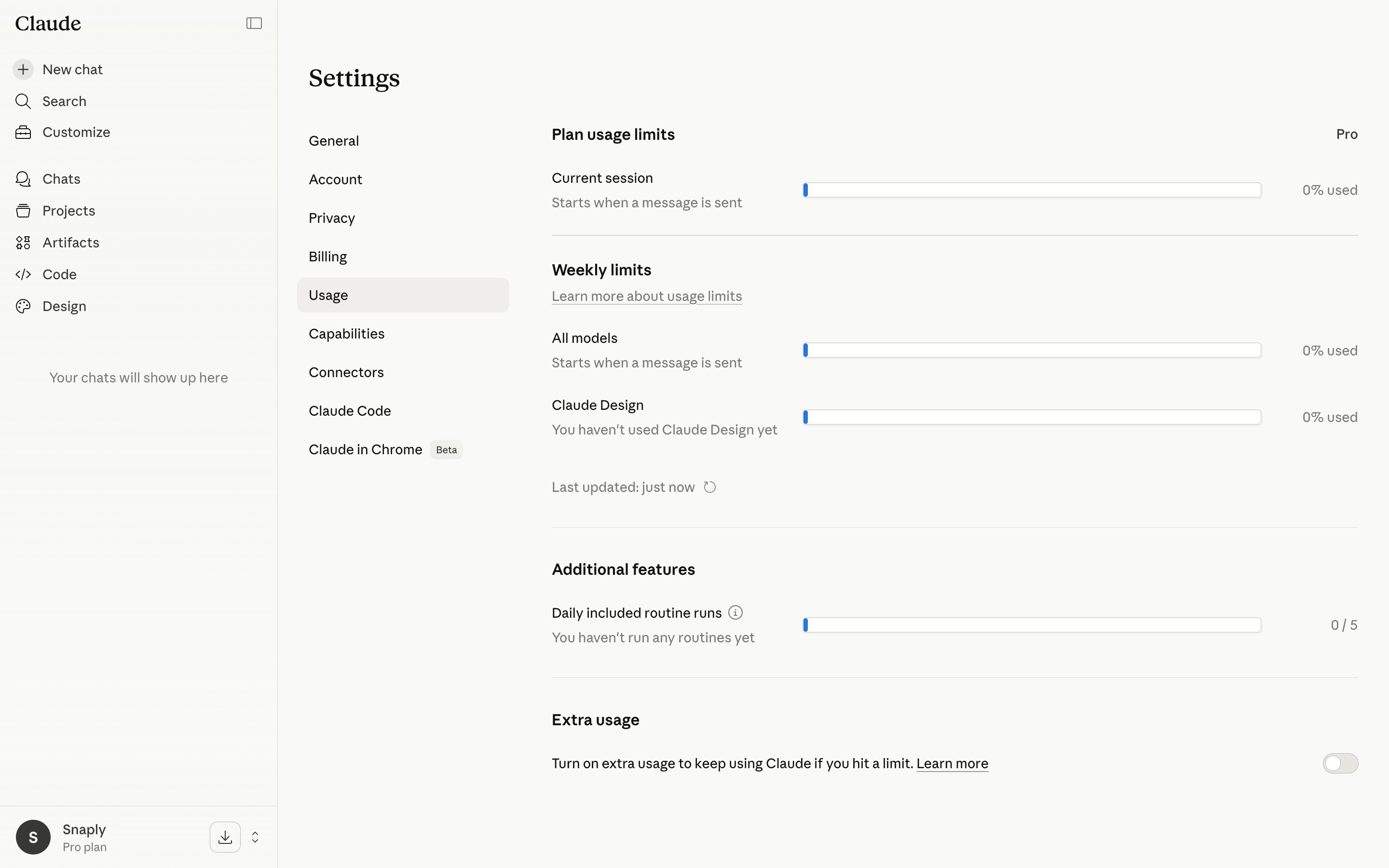Screen dimensions: 1389x868
Task: Go to Chats in the sidebar
Action: 61,179
